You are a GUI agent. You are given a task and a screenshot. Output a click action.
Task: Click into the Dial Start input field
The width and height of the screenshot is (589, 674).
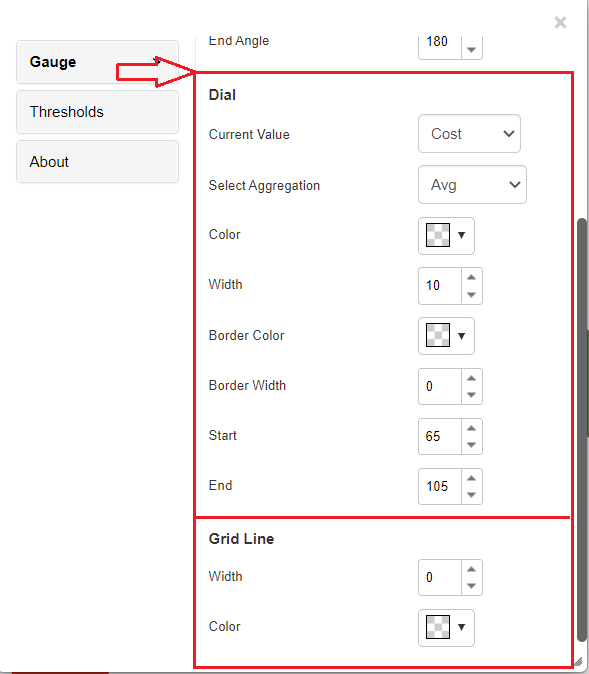tap(440, 436)
